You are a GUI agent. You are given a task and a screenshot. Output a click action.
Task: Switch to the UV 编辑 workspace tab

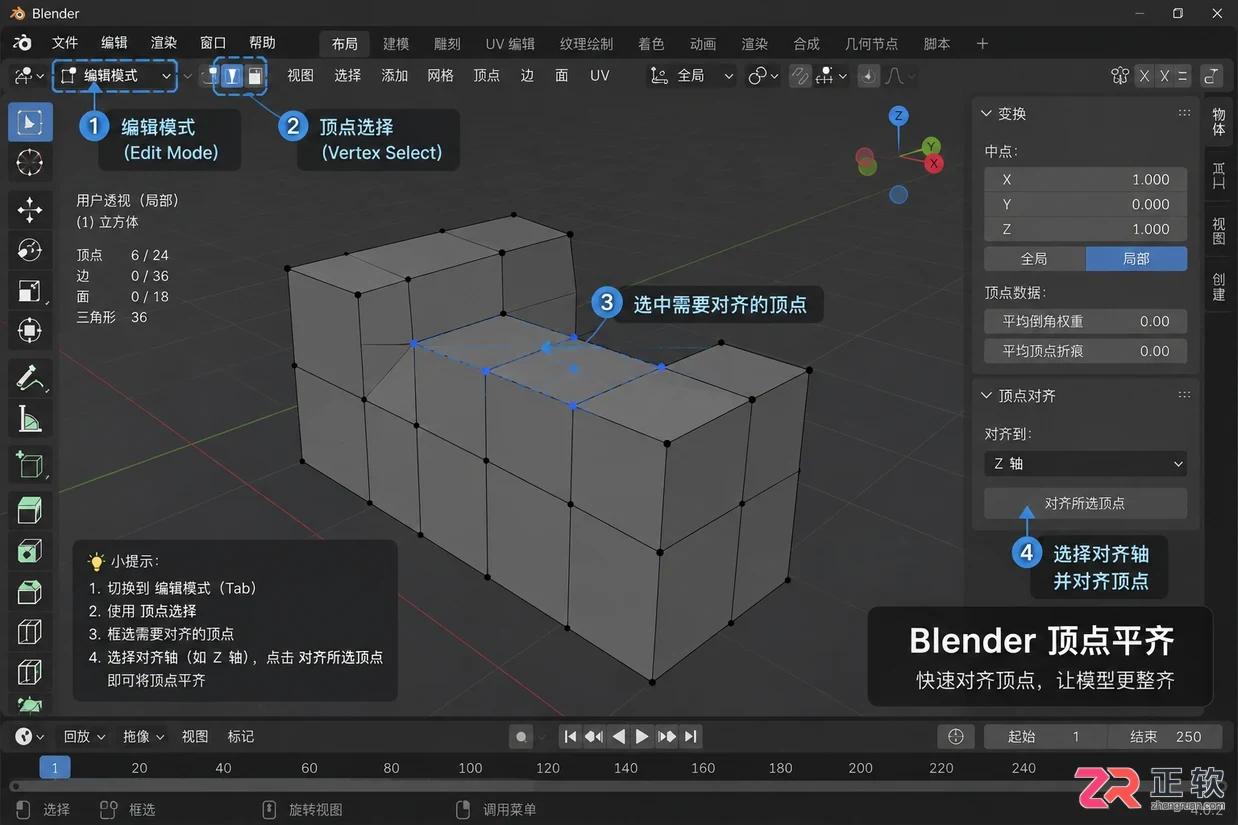click(510, 44)
